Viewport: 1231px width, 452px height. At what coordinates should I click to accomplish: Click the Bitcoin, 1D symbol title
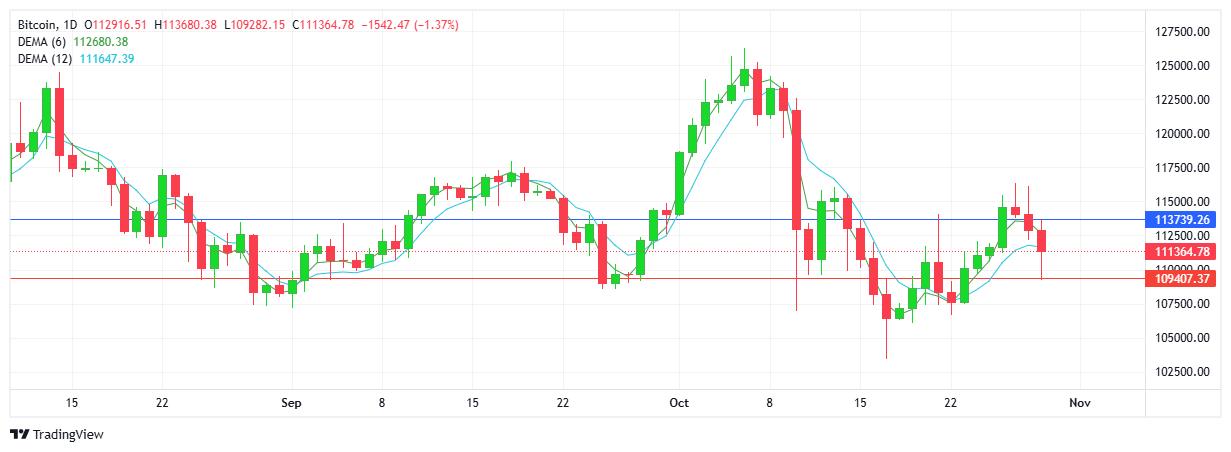[48, 24]
